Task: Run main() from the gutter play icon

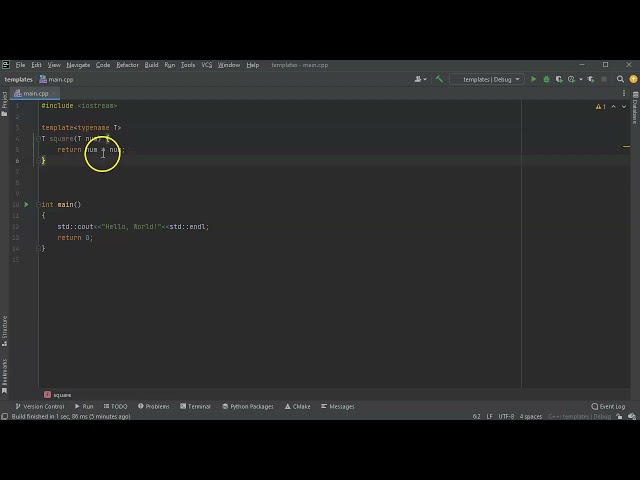Action: [x=27, y=204]
